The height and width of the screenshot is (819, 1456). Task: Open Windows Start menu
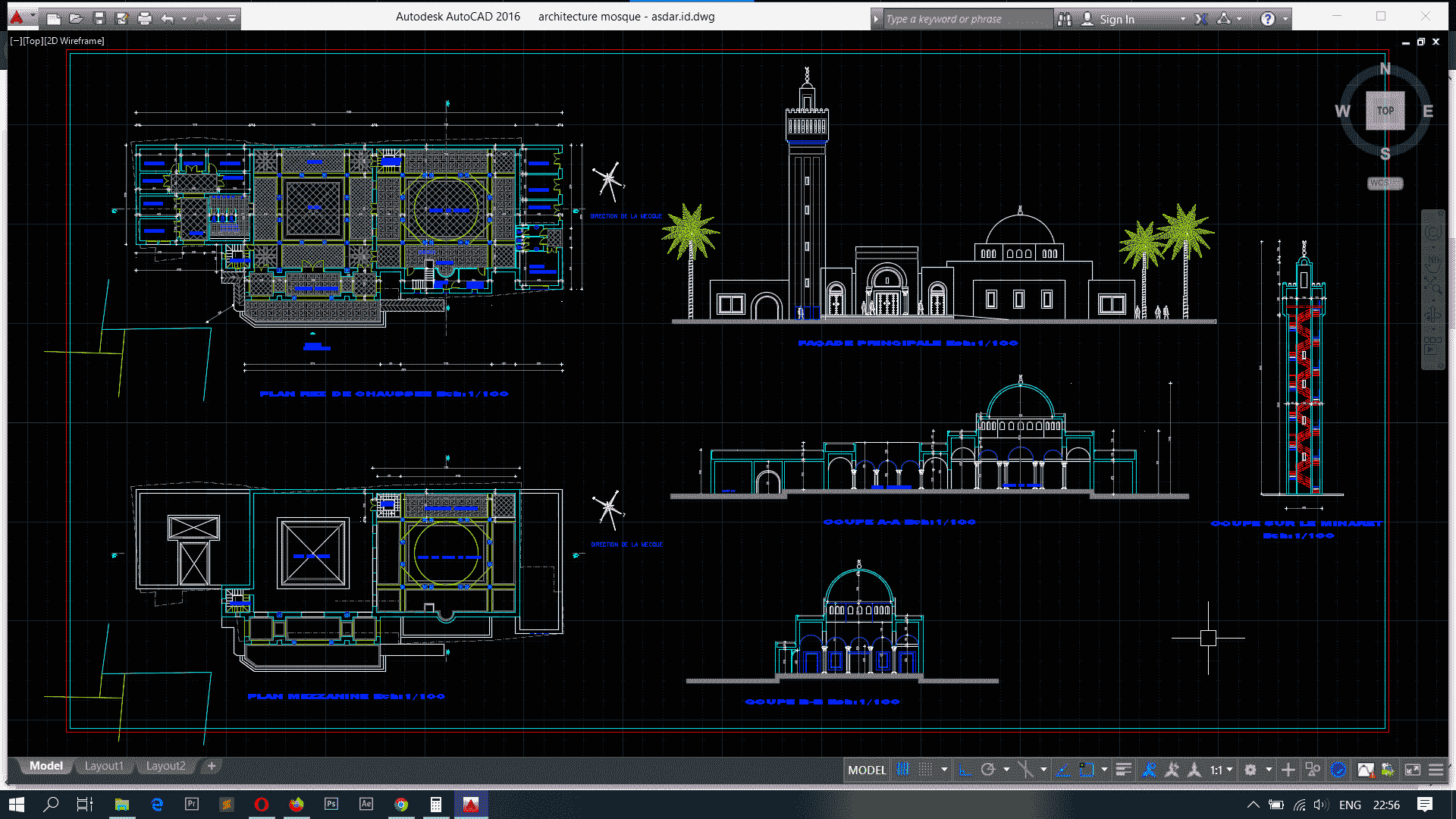pyautogui.click(x=17, y=805)
